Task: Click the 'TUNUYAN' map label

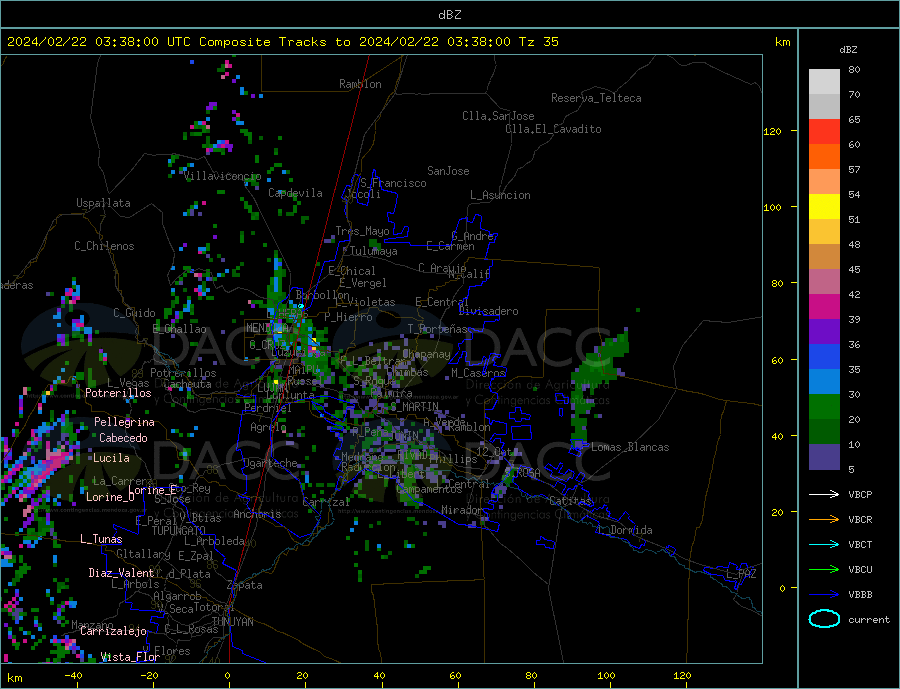Action: pyautogui.click(x=233, y=622)
